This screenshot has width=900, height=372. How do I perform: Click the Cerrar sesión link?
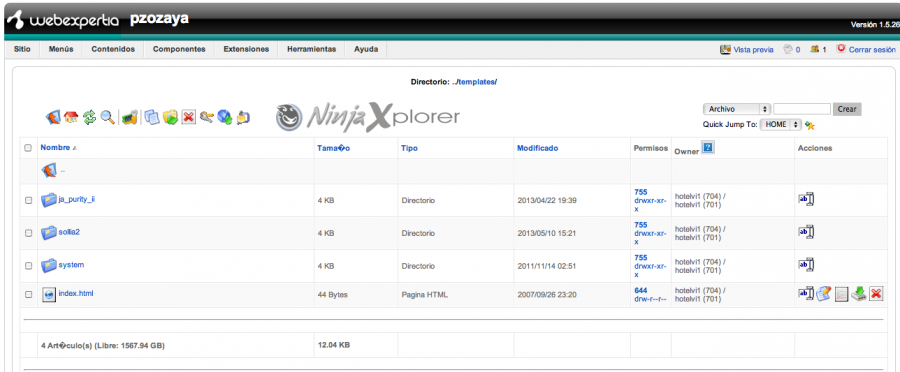872,50
